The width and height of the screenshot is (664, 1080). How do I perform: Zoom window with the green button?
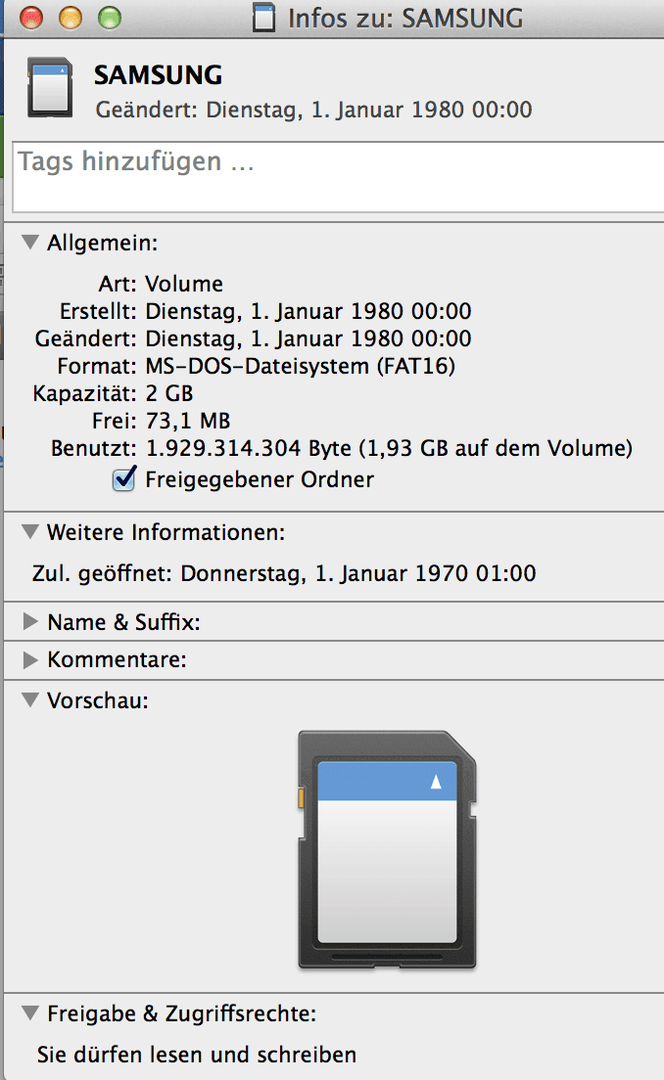pos(110,18)
